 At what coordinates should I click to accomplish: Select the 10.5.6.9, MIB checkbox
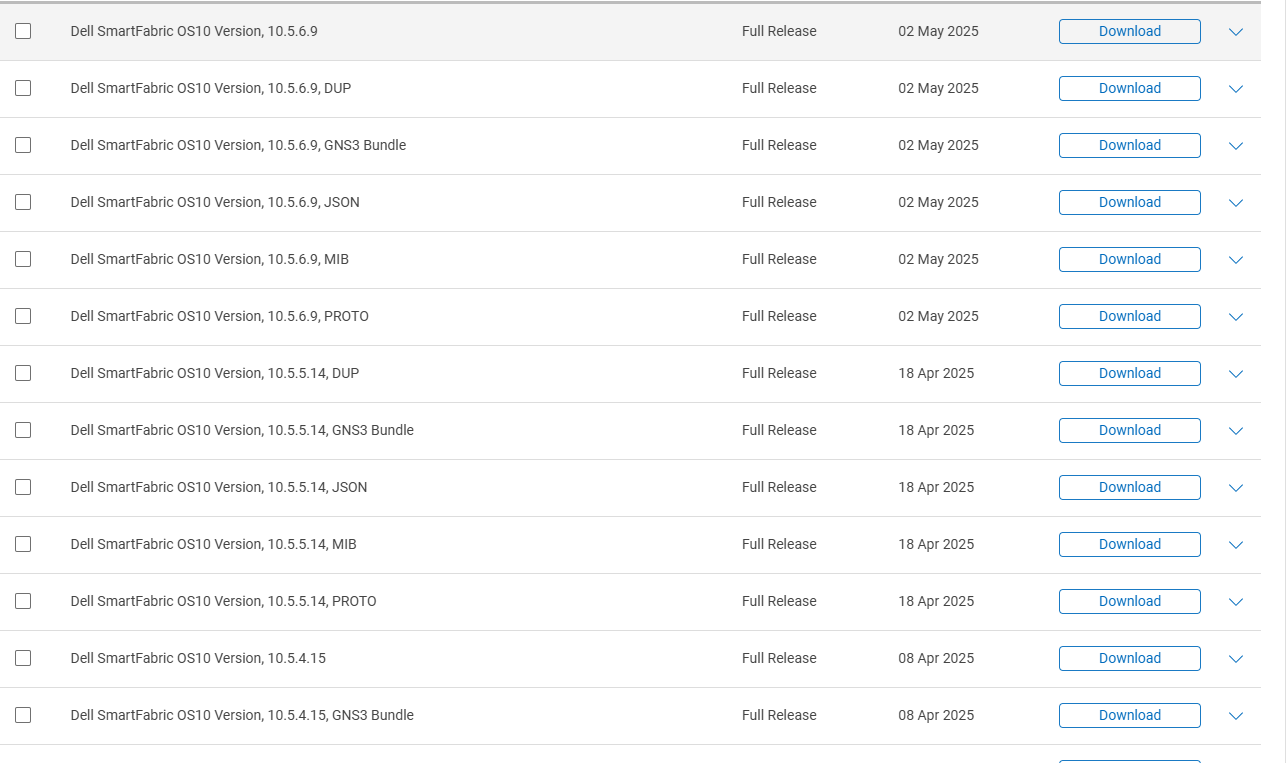(x=23, y=259)
